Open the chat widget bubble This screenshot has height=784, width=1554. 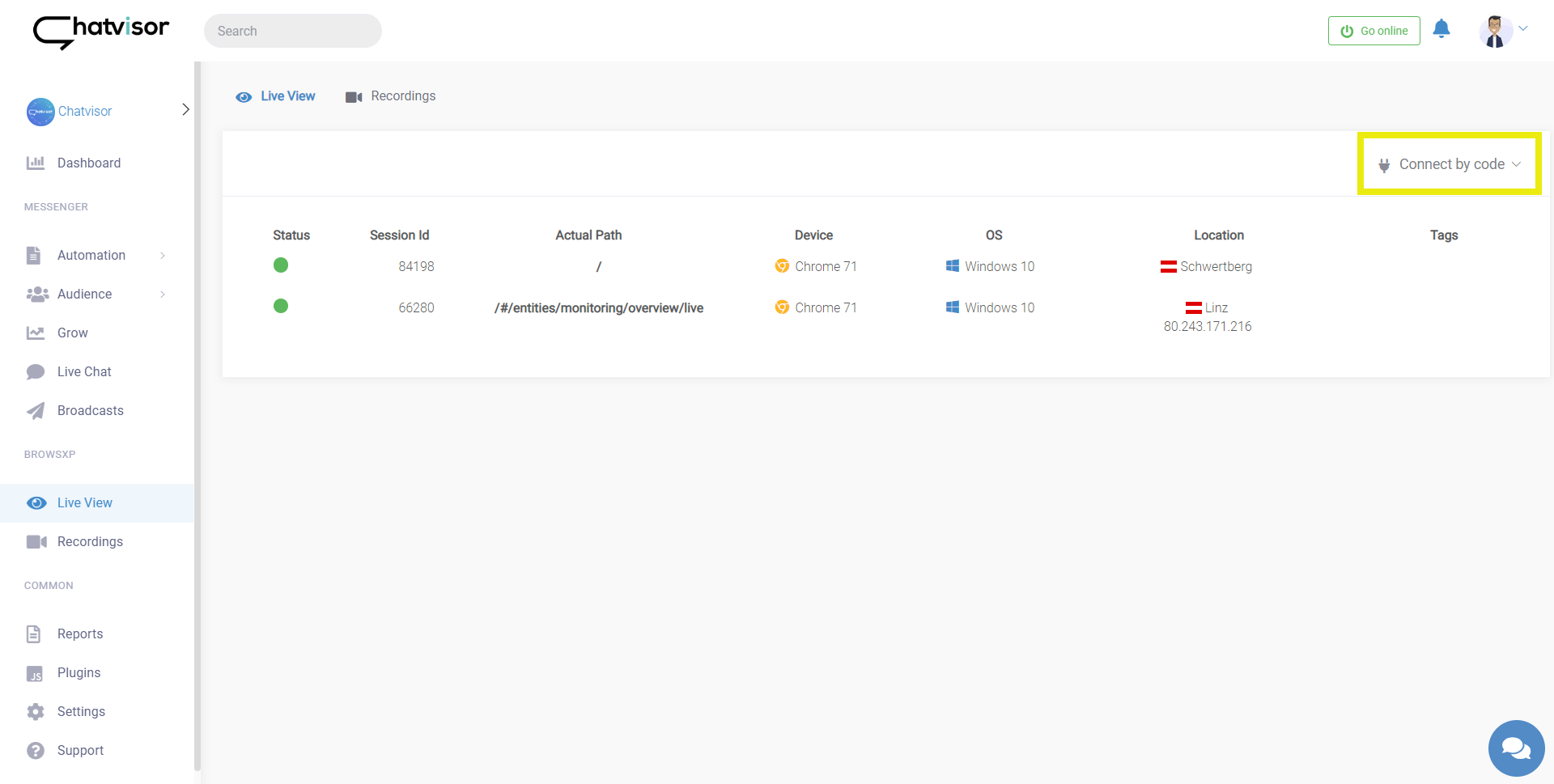tap(1517, 748)
